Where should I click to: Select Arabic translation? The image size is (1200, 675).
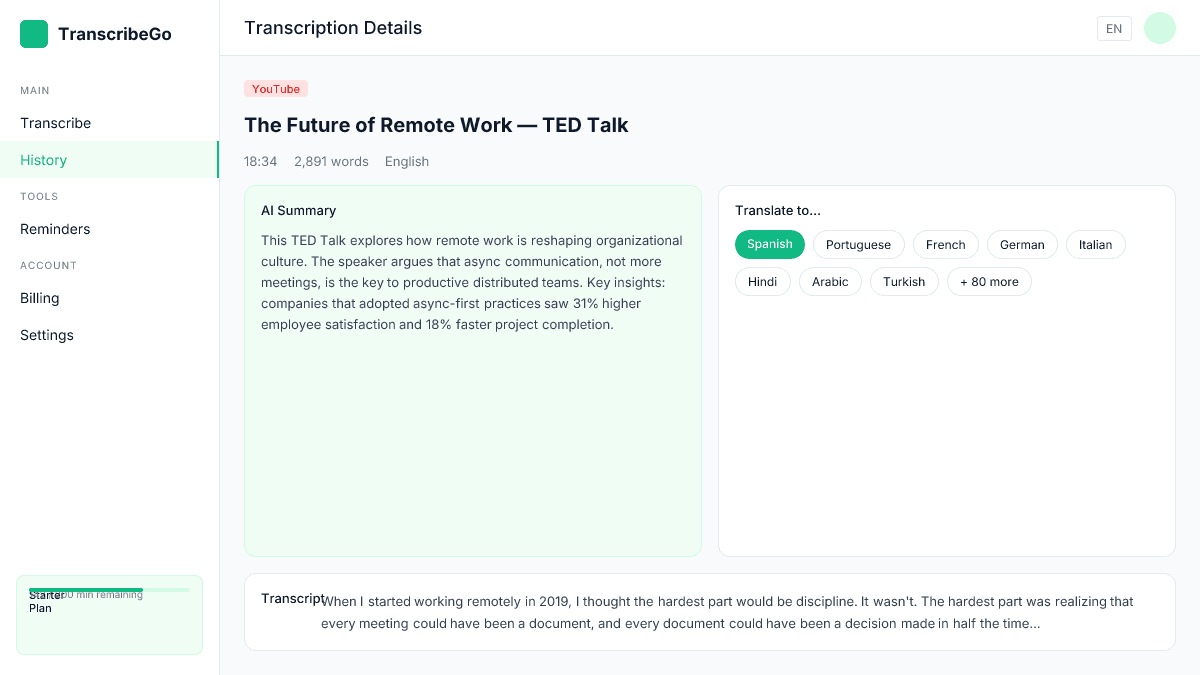(x=830, y=281)
